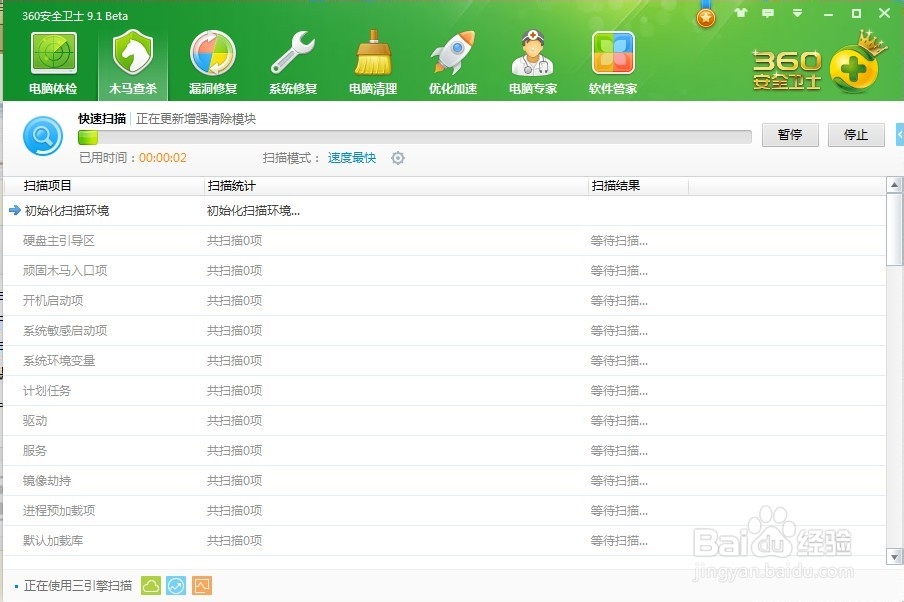904x602 pixels.
Task: Expand the collapsed side panel arrow
Action: [900, 135]
